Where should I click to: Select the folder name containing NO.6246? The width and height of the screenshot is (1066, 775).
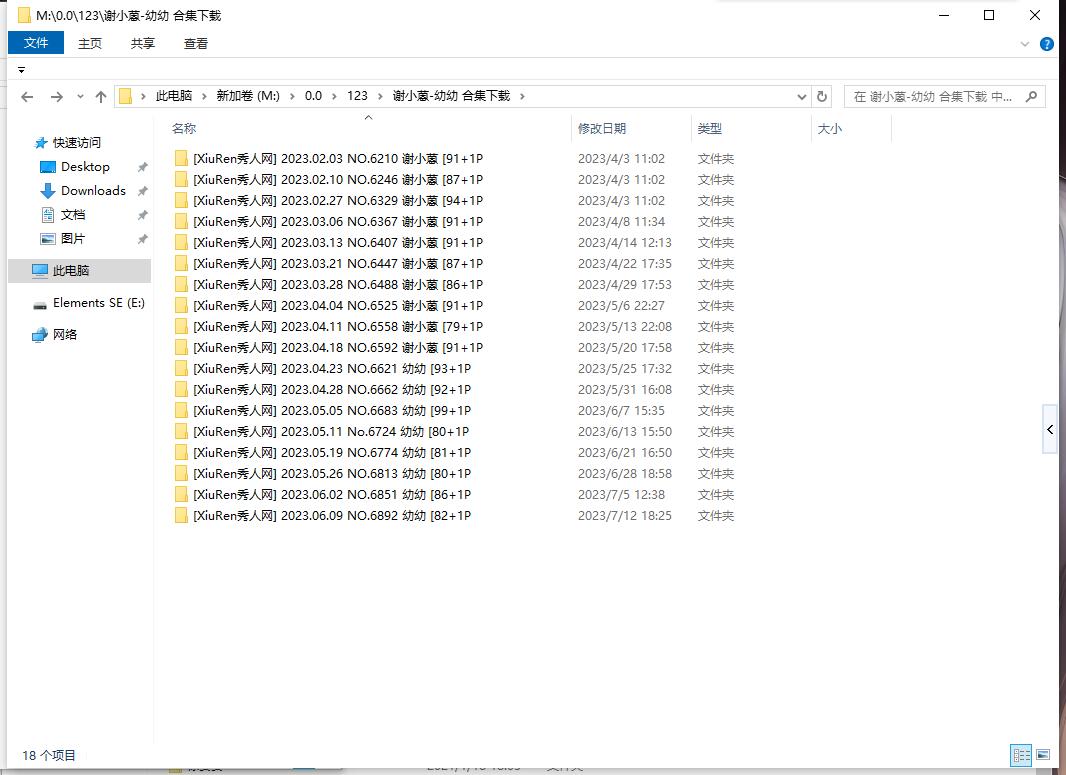[x=338, y=179]
